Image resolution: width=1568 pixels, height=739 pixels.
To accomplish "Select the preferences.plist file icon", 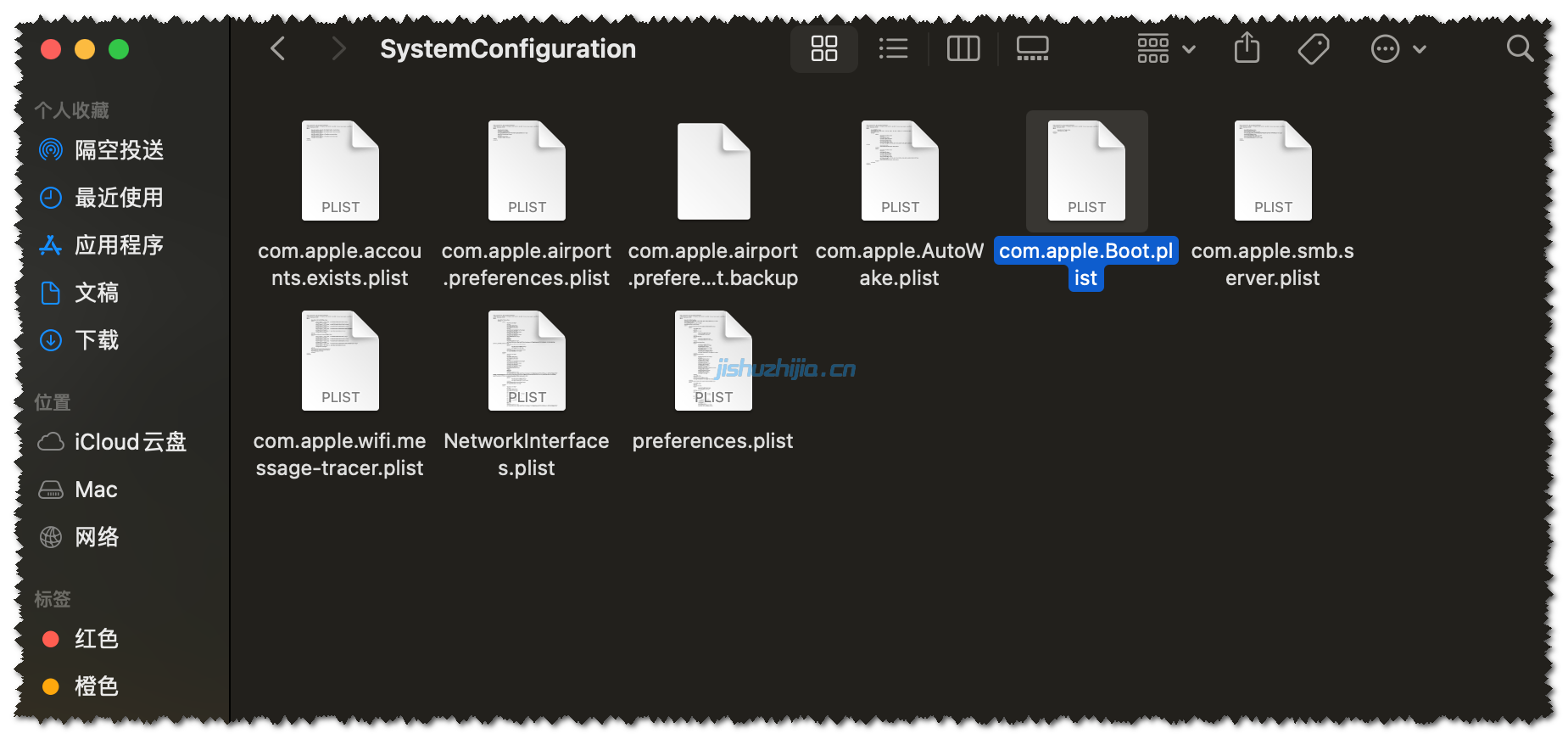I will [x=713, y=361].
